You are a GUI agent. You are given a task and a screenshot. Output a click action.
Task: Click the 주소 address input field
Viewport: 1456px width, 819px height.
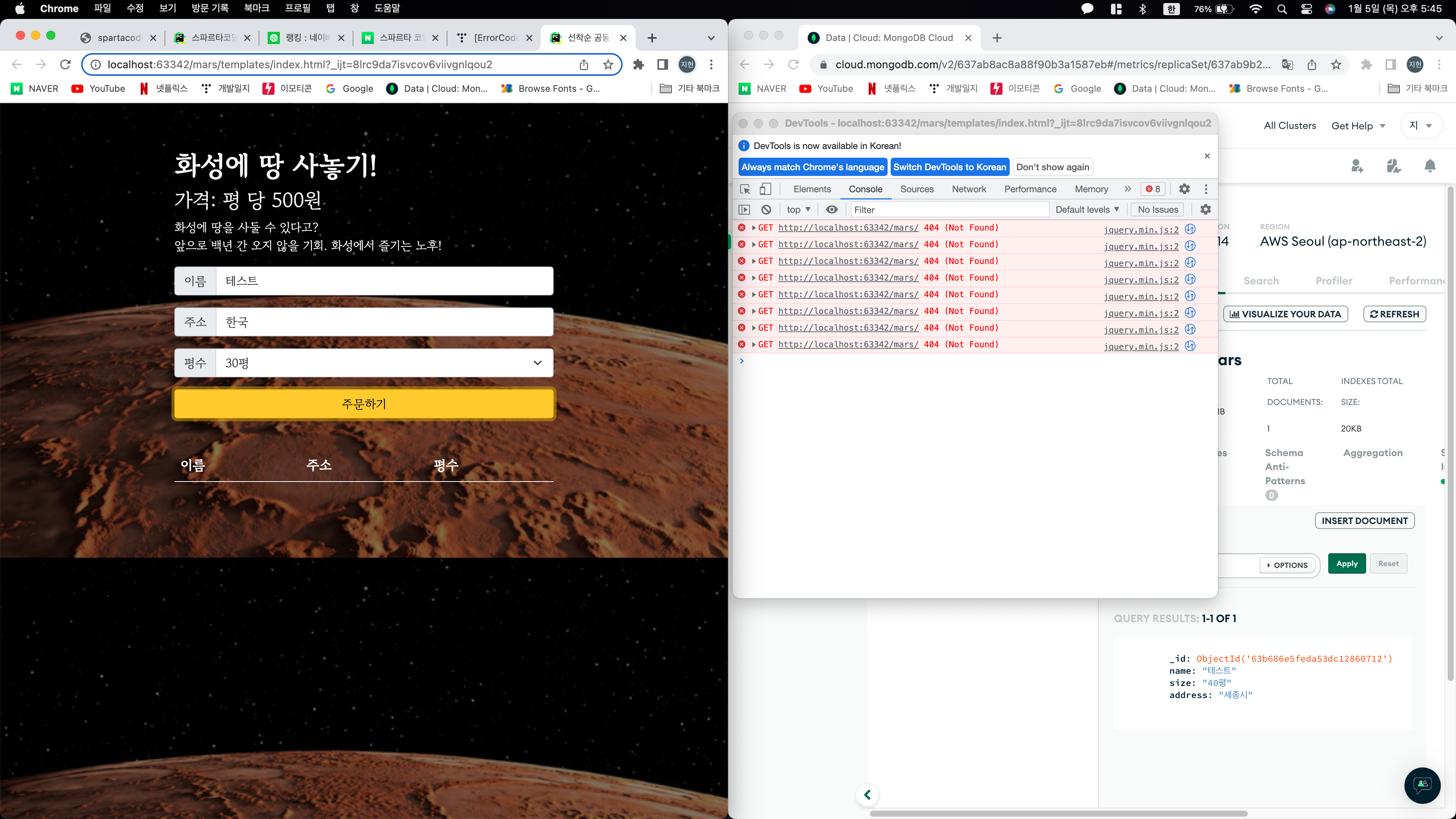click(x=384, y=322)
